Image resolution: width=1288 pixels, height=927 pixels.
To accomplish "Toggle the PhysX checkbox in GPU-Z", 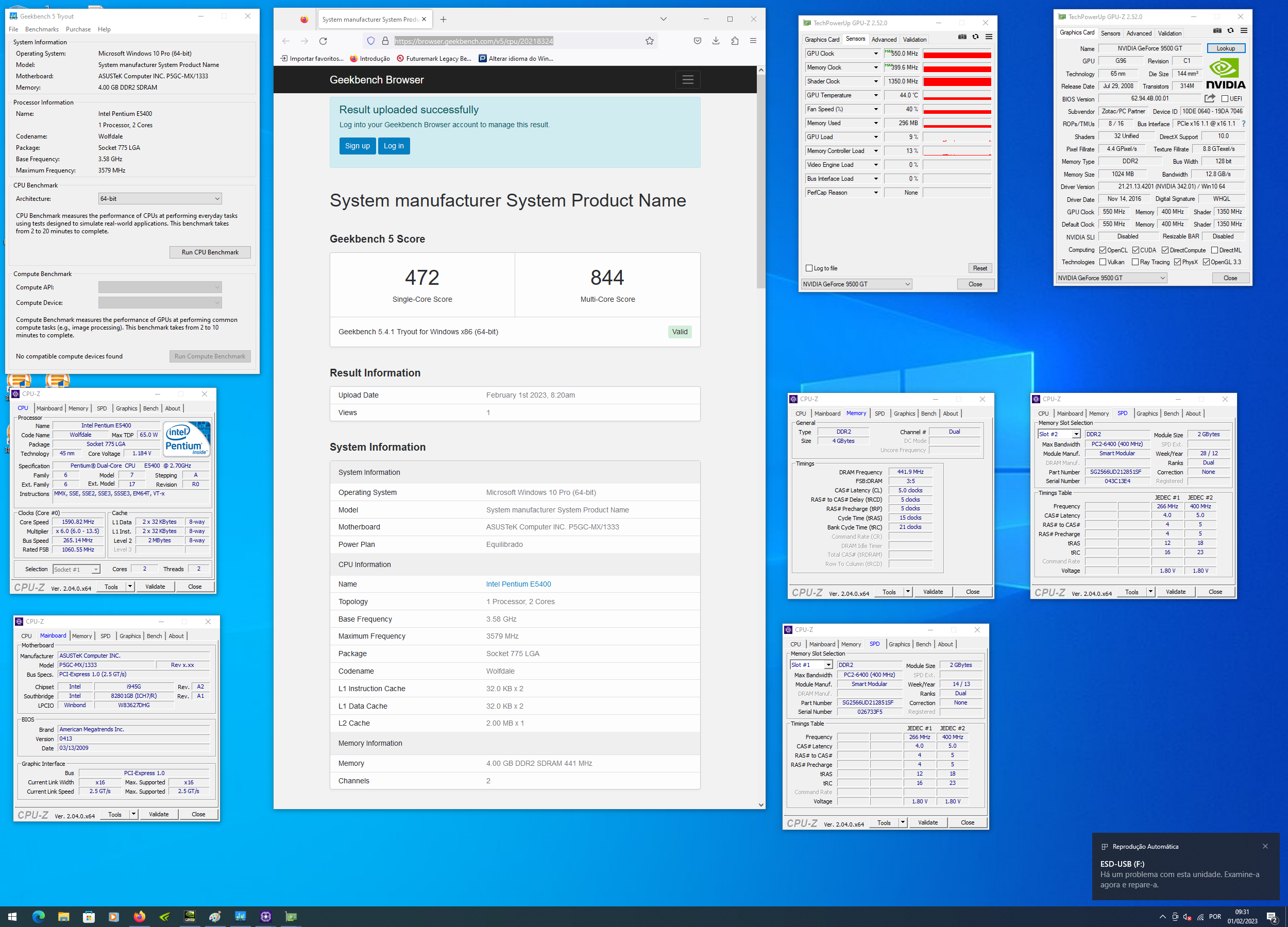I will [1178, 262].
